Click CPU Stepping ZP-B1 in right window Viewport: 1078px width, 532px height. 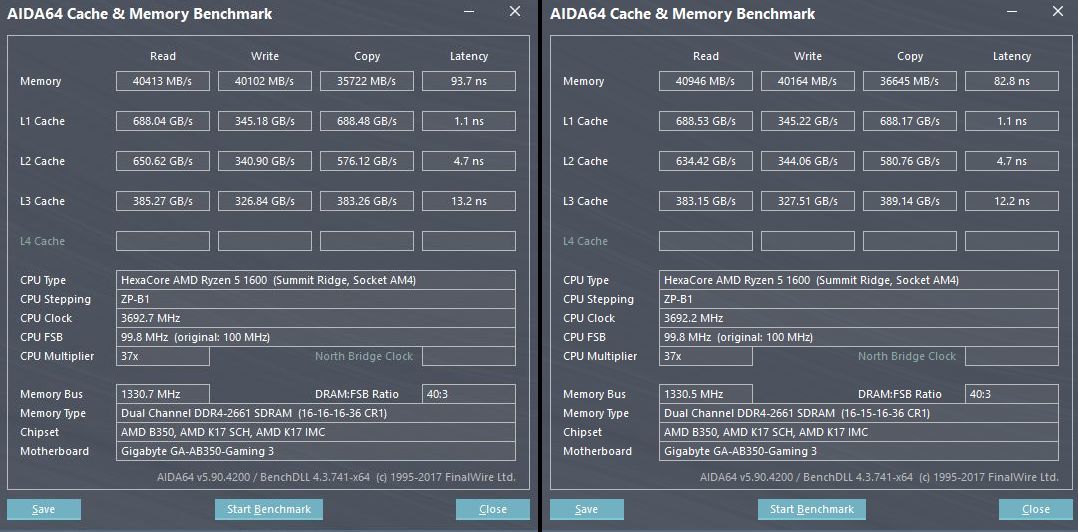tap(859, 299)
